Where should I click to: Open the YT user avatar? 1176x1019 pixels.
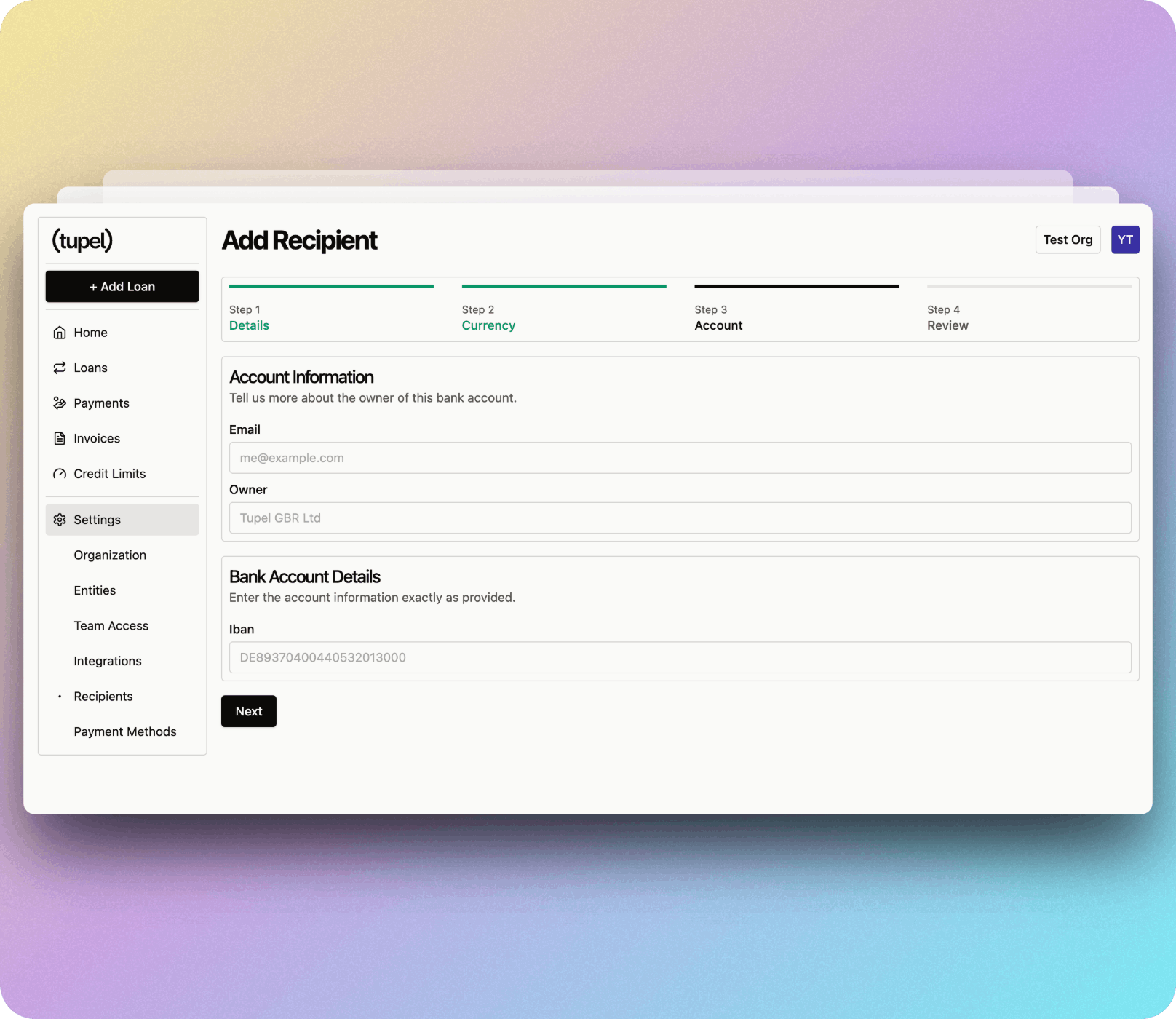coord(1124,240)
